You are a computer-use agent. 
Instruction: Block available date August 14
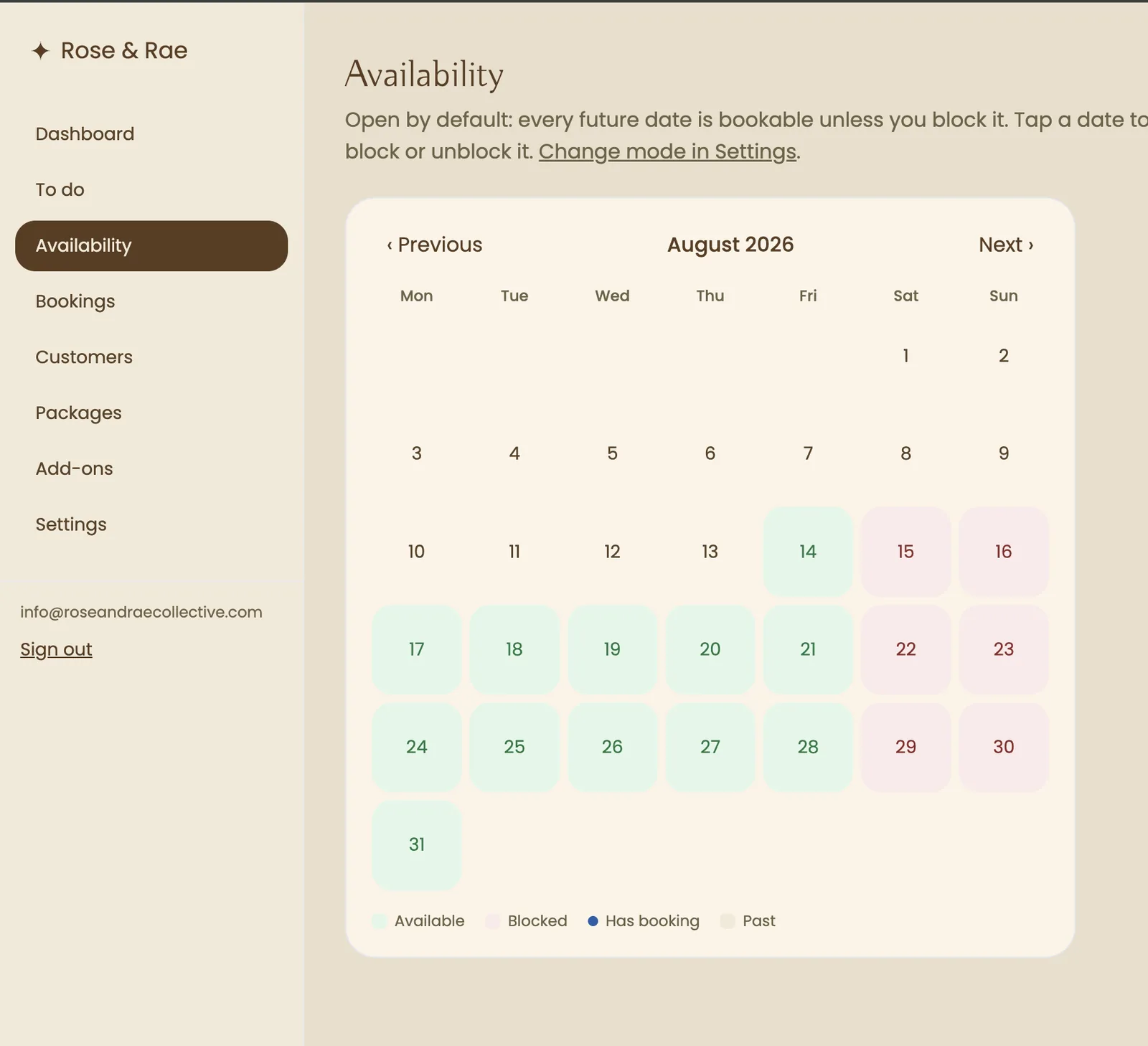[x=808, y=552]
